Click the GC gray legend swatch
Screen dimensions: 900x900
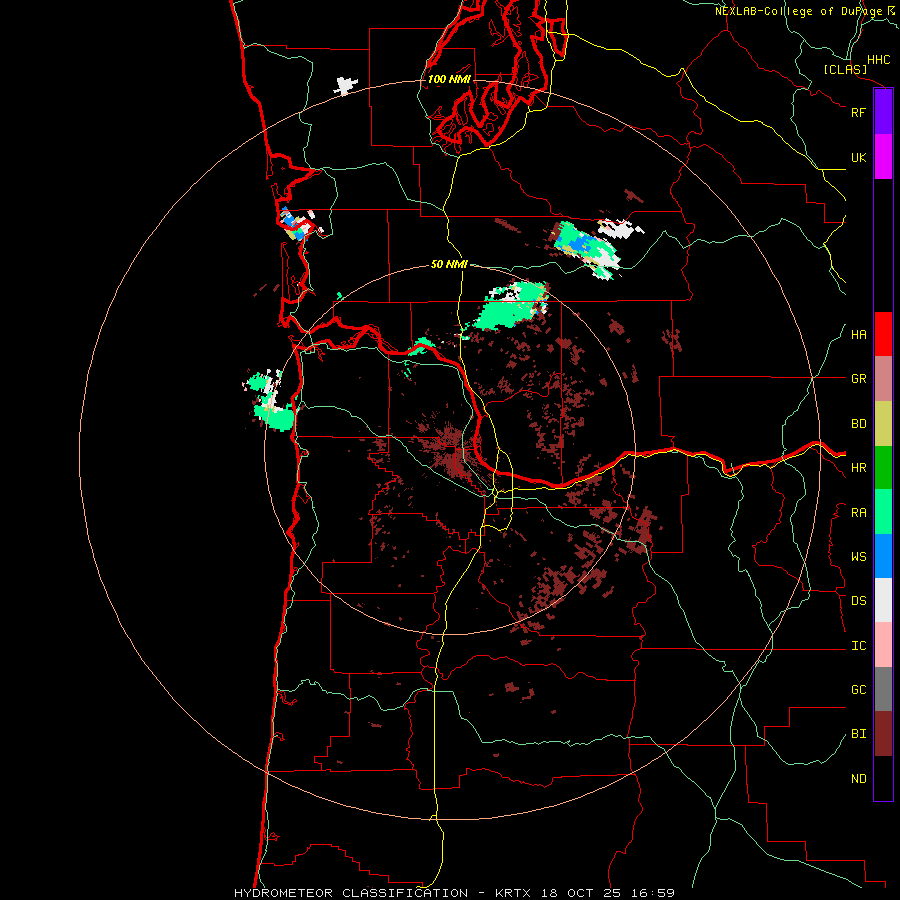pos(883,689)
